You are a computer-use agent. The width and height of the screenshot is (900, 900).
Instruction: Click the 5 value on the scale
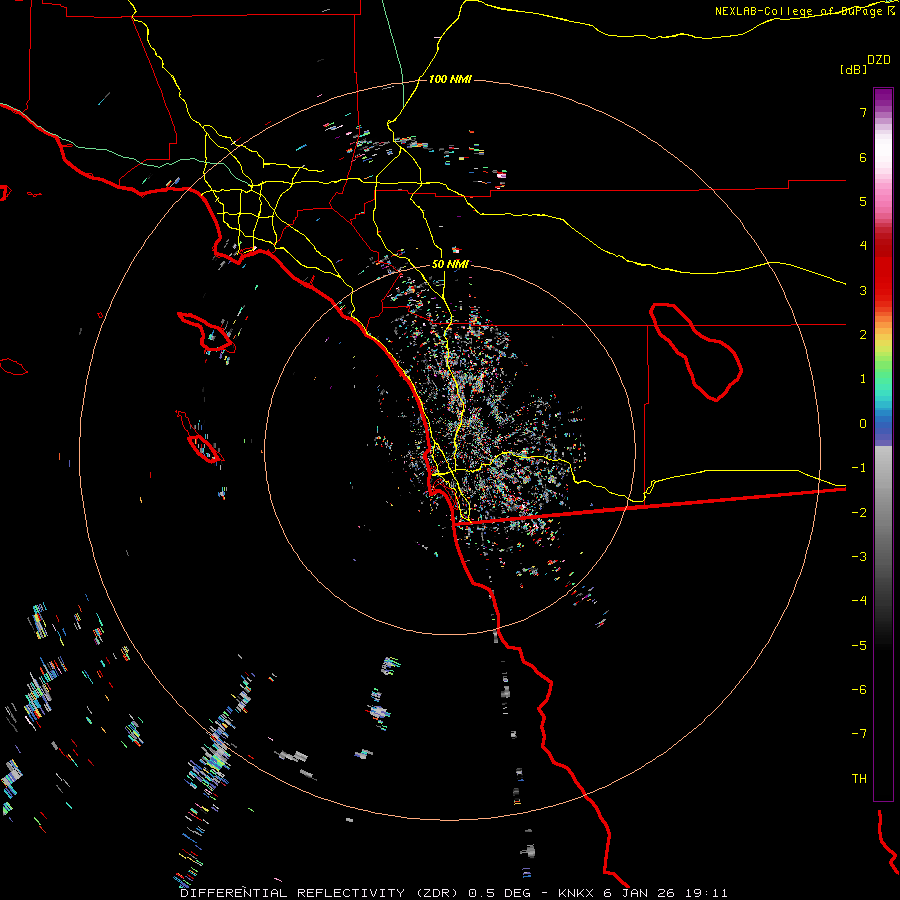click(863, 201)
